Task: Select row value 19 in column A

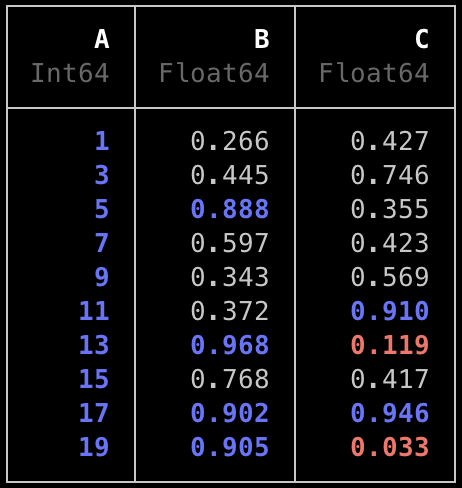Action: [94, 447]
